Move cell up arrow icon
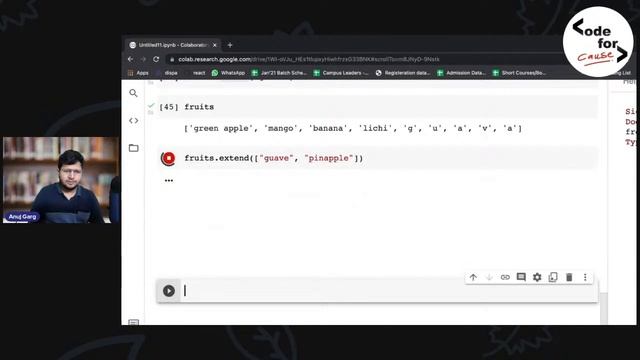Viewport: 640px width, 360px height. click(x=473, y=277)
